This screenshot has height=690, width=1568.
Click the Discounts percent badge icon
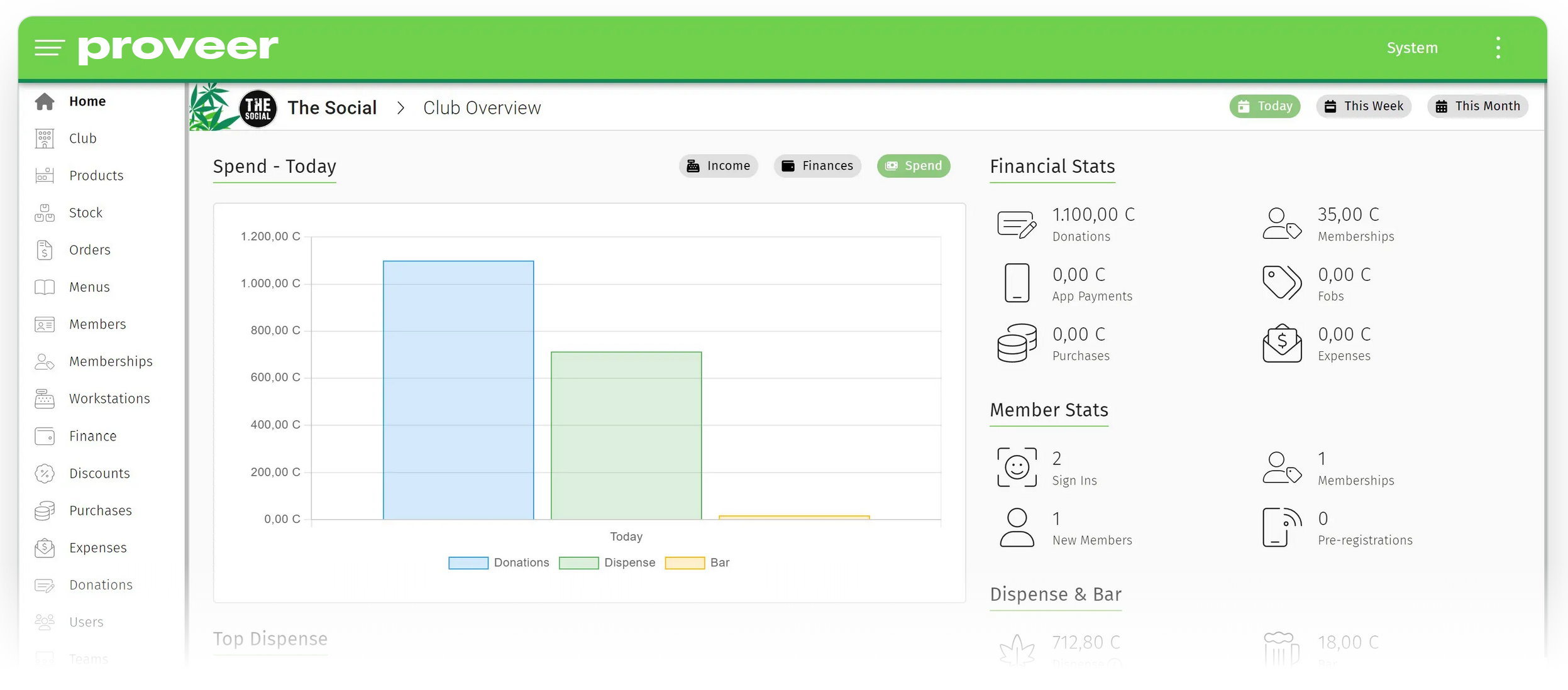pos(45,473)
